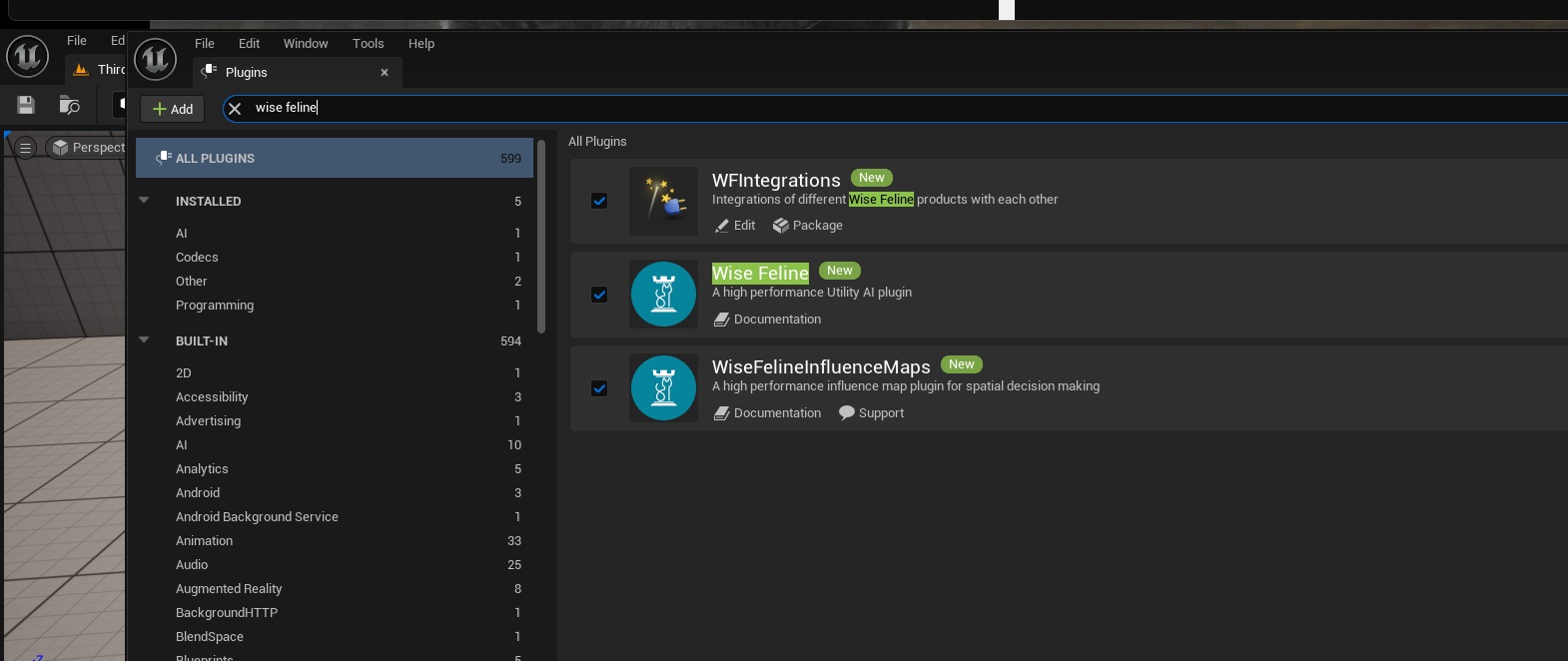Click the Wise Feline rook plugin icon
1568x661 pixels.
tap(663, 295)
